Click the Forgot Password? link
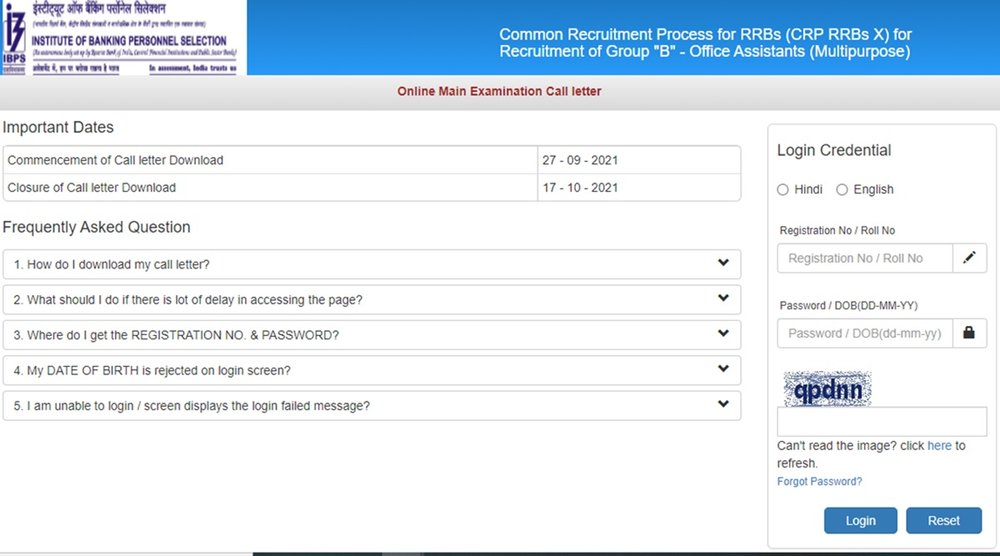 click(x=819, y=481)
